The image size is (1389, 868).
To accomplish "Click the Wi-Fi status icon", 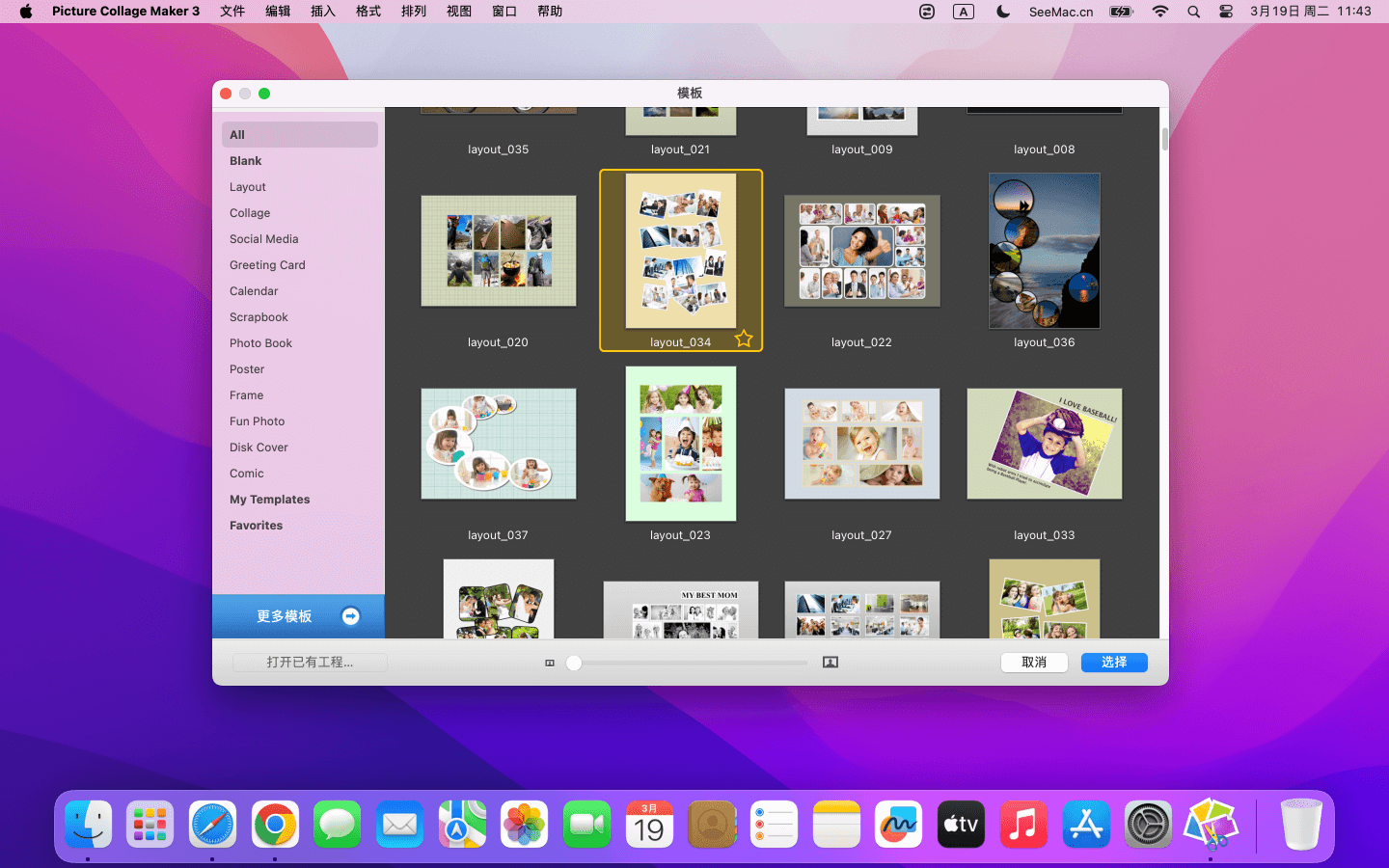I will pos(1160,12).
